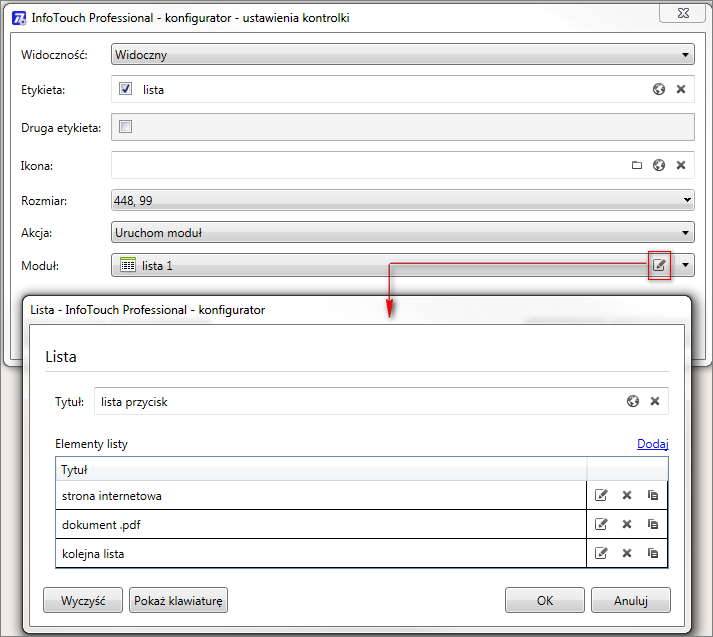Delete the kolejna lista list element
Screen dimensions: 713x637
point(627,553)
